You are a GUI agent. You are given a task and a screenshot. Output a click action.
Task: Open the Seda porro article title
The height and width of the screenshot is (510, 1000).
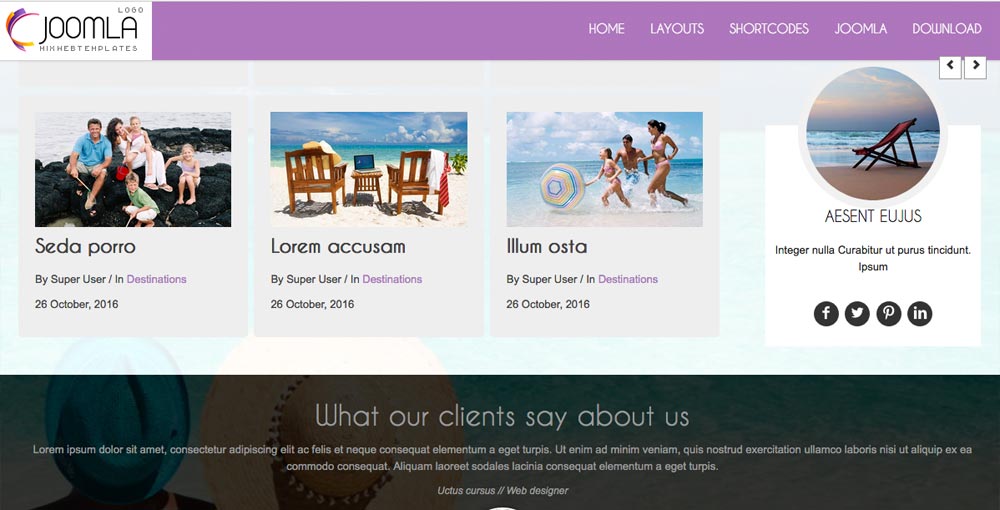(85, 246)
